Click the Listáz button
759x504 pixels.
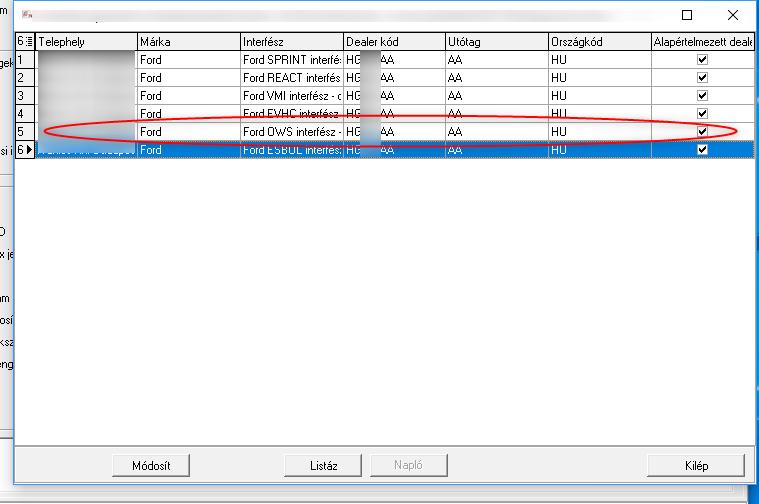click(x=323, y=465)
